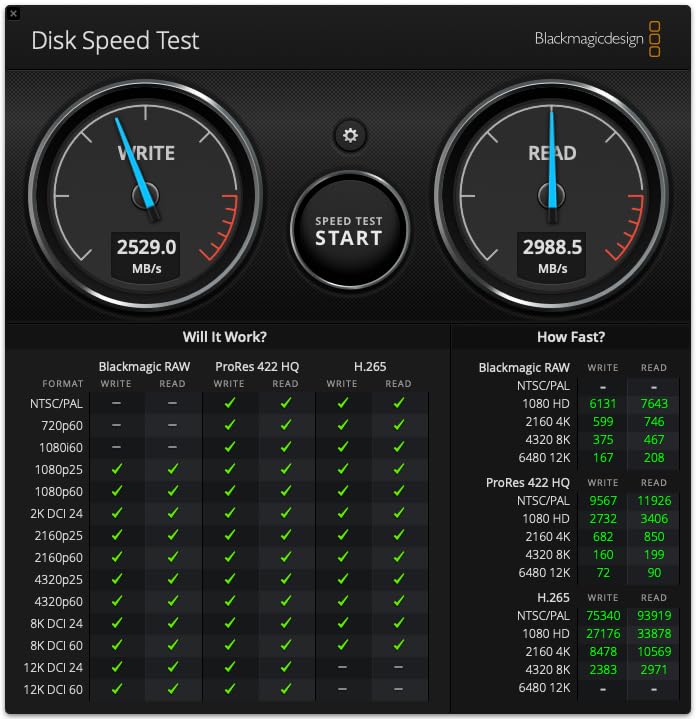
Task: Click the 4320p25 format row label
Action: pyautogui.click(x=59, y=580)
